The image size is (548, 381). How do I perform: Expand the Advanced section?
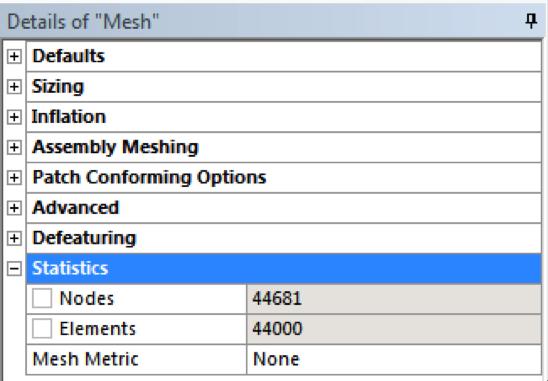click(x=14, y=208)
